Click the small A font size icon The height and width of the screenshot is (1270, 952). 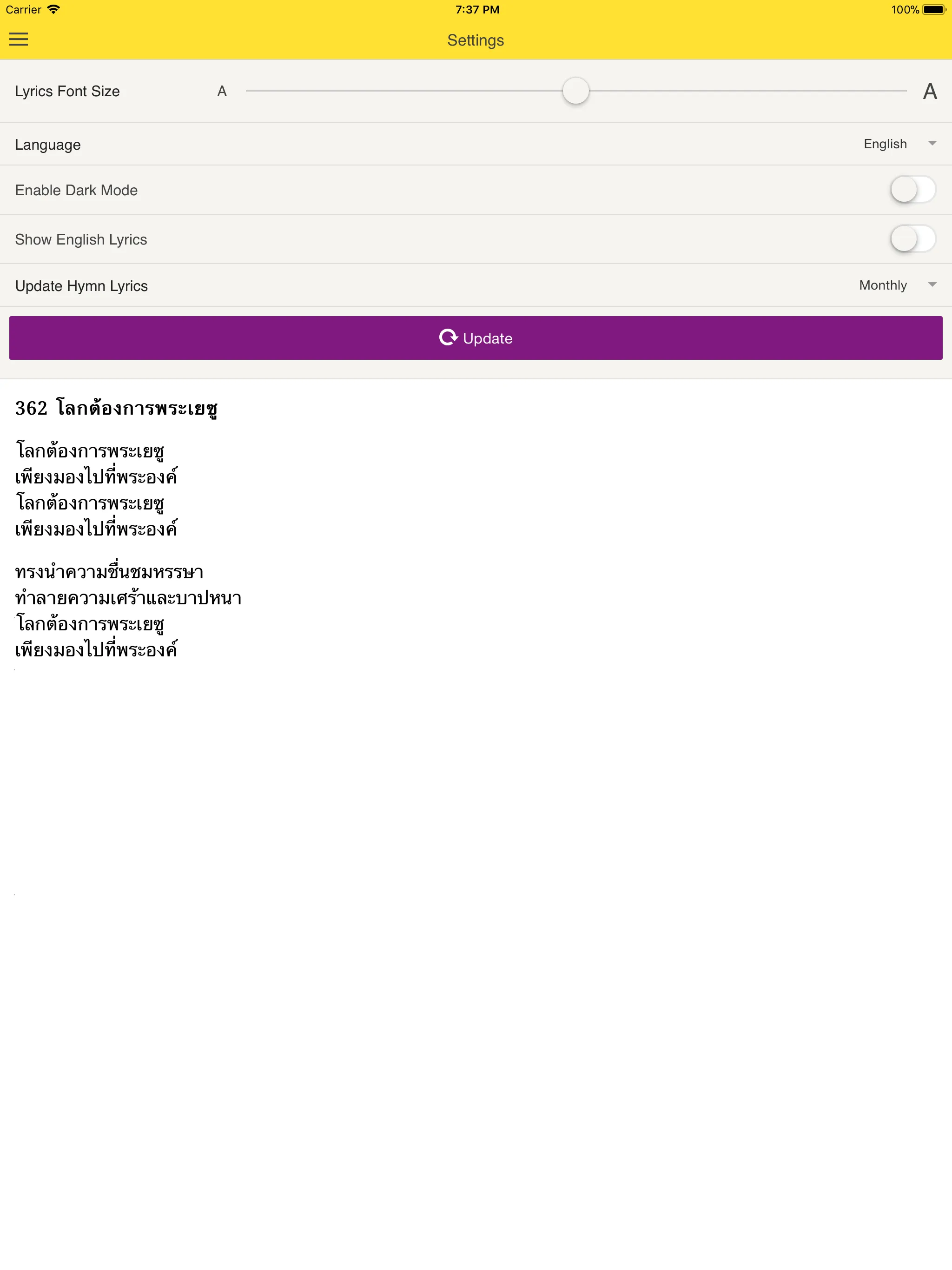[x=222, y=91]
